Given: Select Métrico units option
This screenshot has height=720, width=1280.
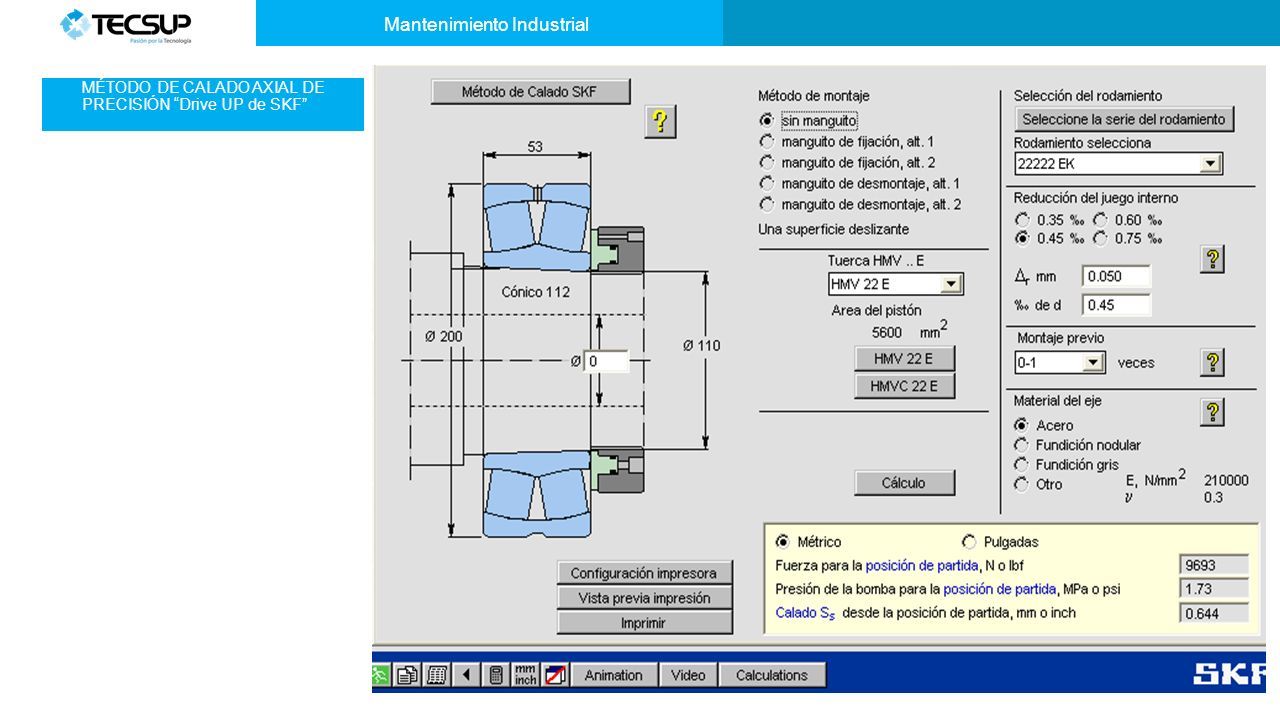Looking at the screenshot, I should click(782, 541).
